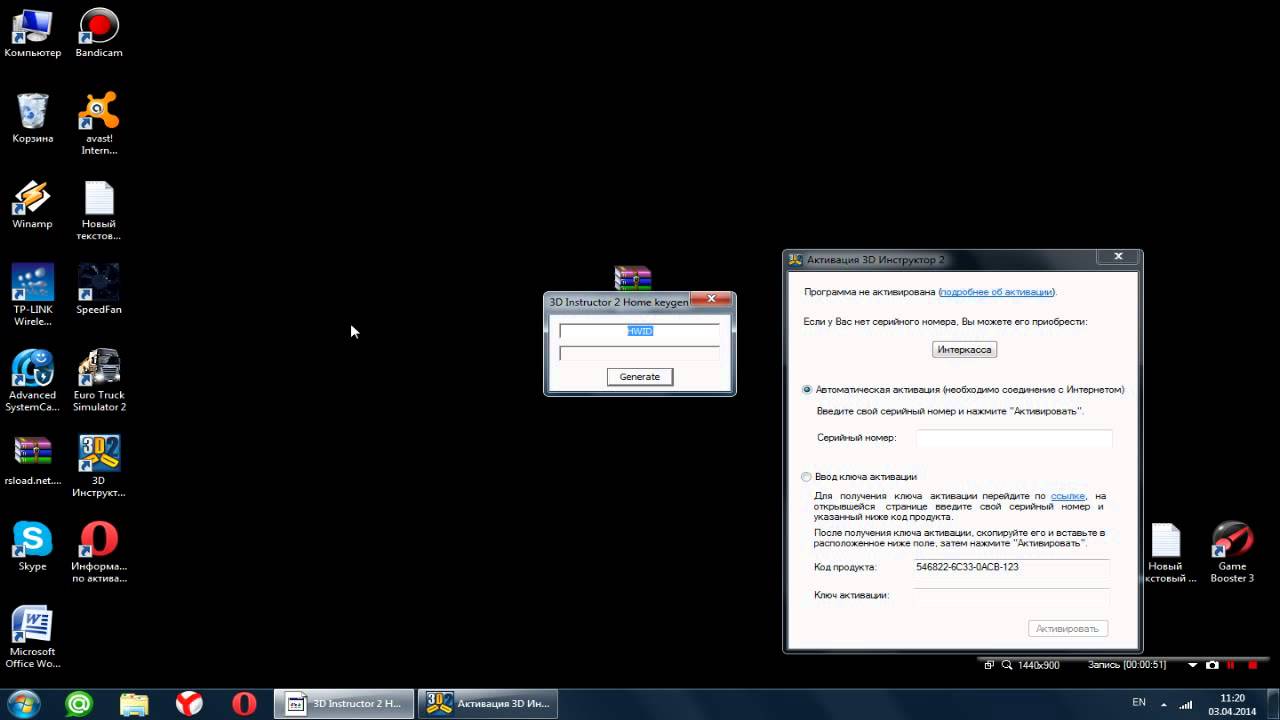The image size is (1280, 720).
Task: Open the Mail.Ru Agent taskbar icon
Action: click(78, 703)
